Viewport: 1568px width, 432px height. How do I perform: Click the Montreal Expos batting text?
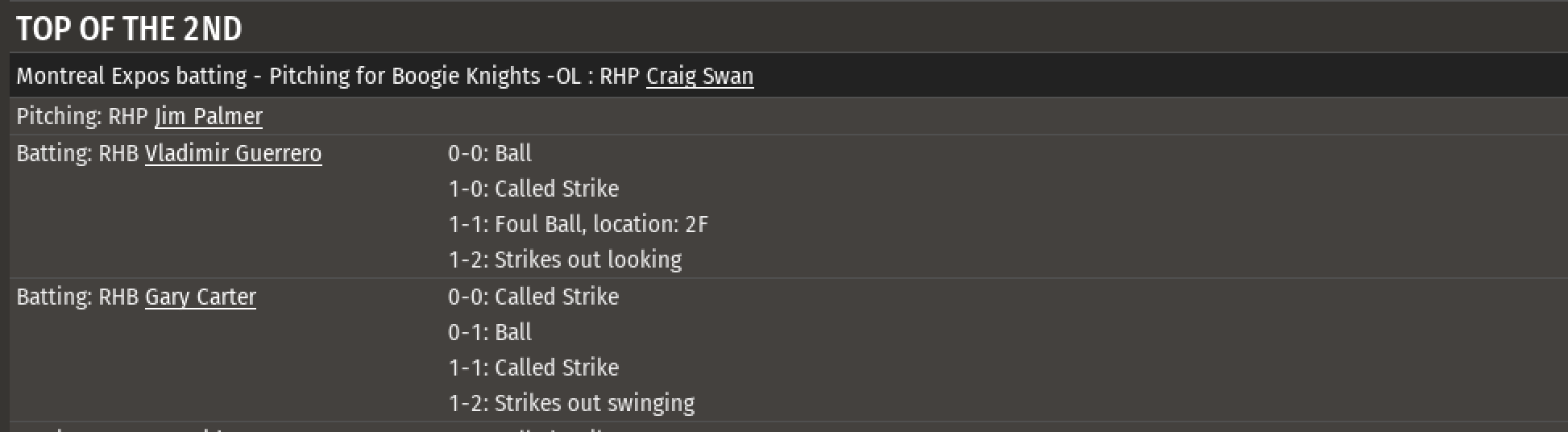point(131,76)
